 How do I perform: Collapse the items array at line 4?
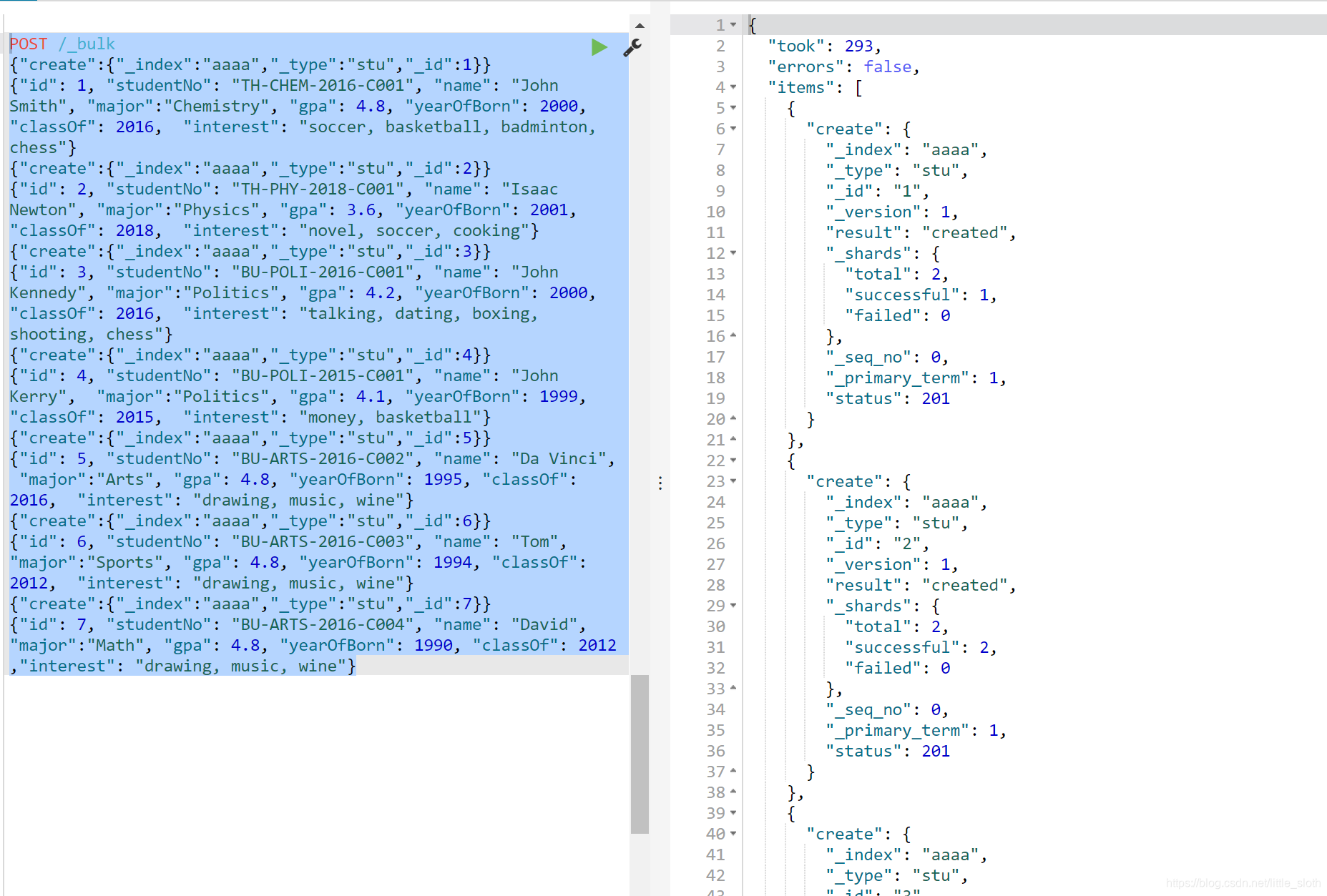pyautogui.click(x=733, y=87)
